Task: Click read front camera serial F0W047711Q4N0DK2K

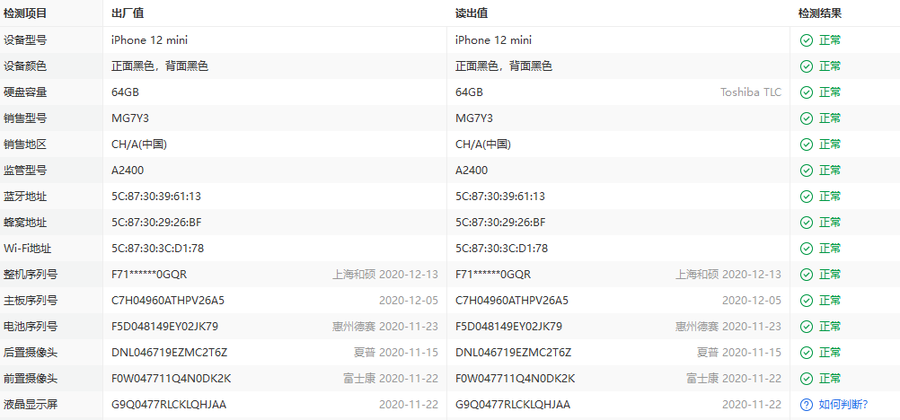Action: coord(515,379)
